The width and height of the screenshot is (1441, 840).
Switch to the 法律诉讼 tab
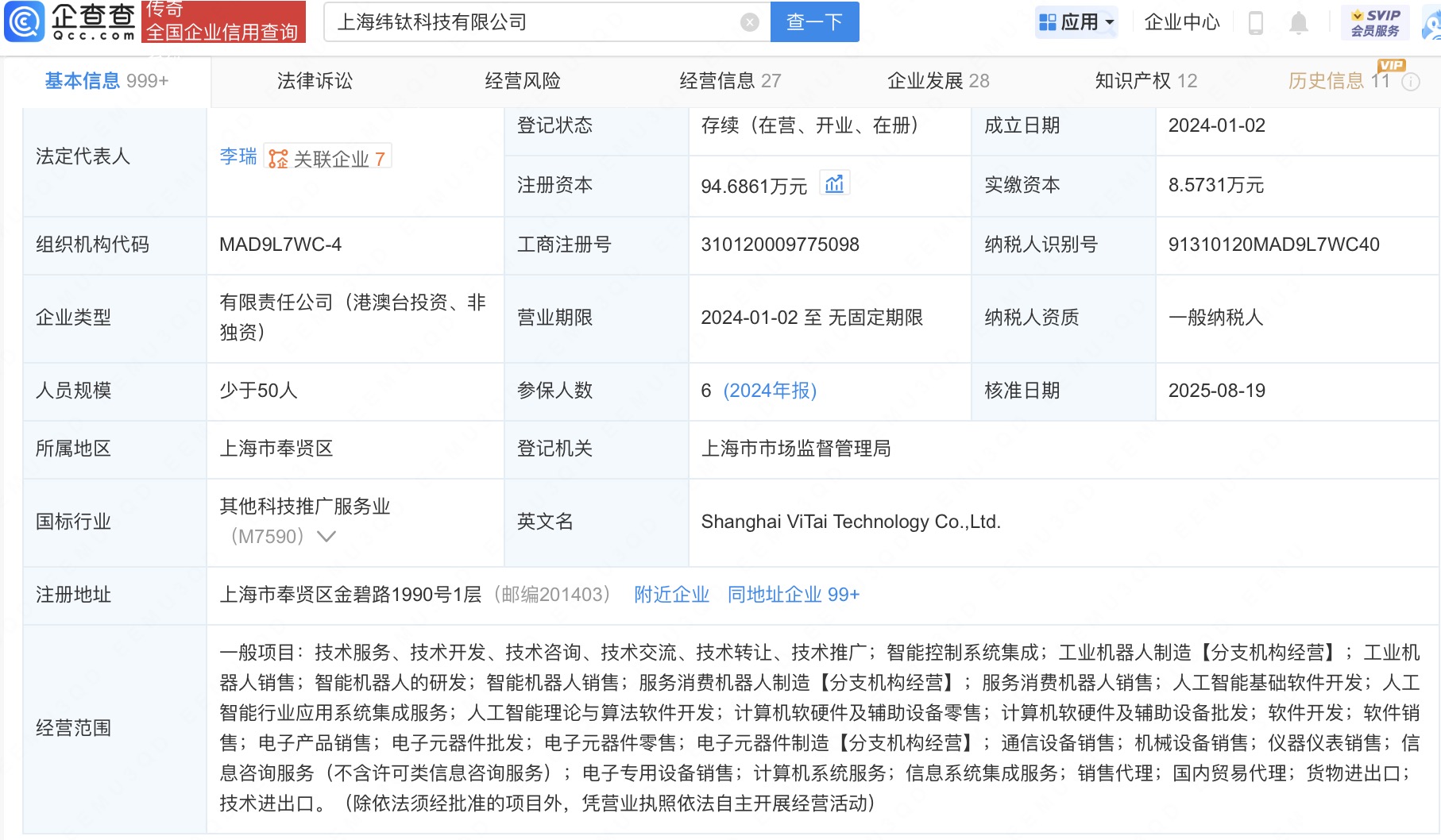315,81
